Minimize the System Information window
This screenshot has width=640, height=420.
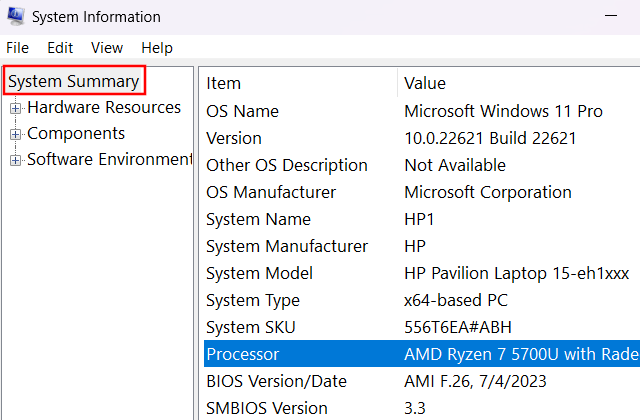click(x=611, y=16)
